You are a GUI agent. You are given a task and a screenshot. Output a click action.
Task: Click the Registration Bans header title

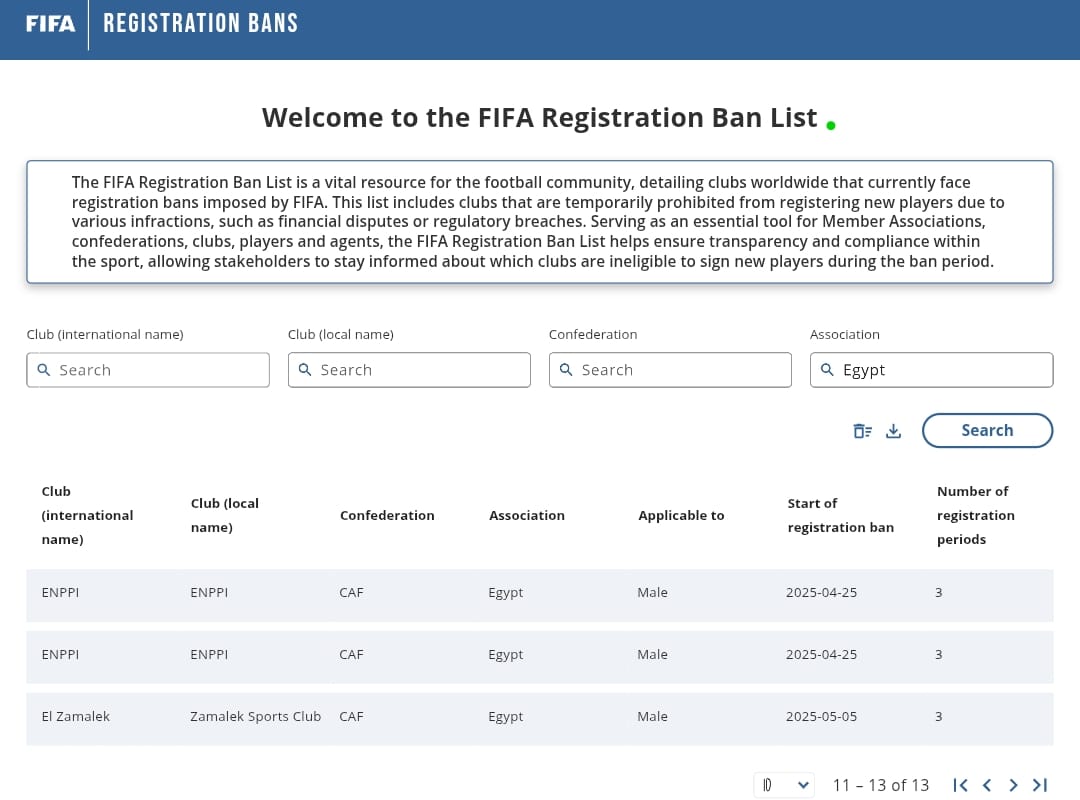(201, 23)
